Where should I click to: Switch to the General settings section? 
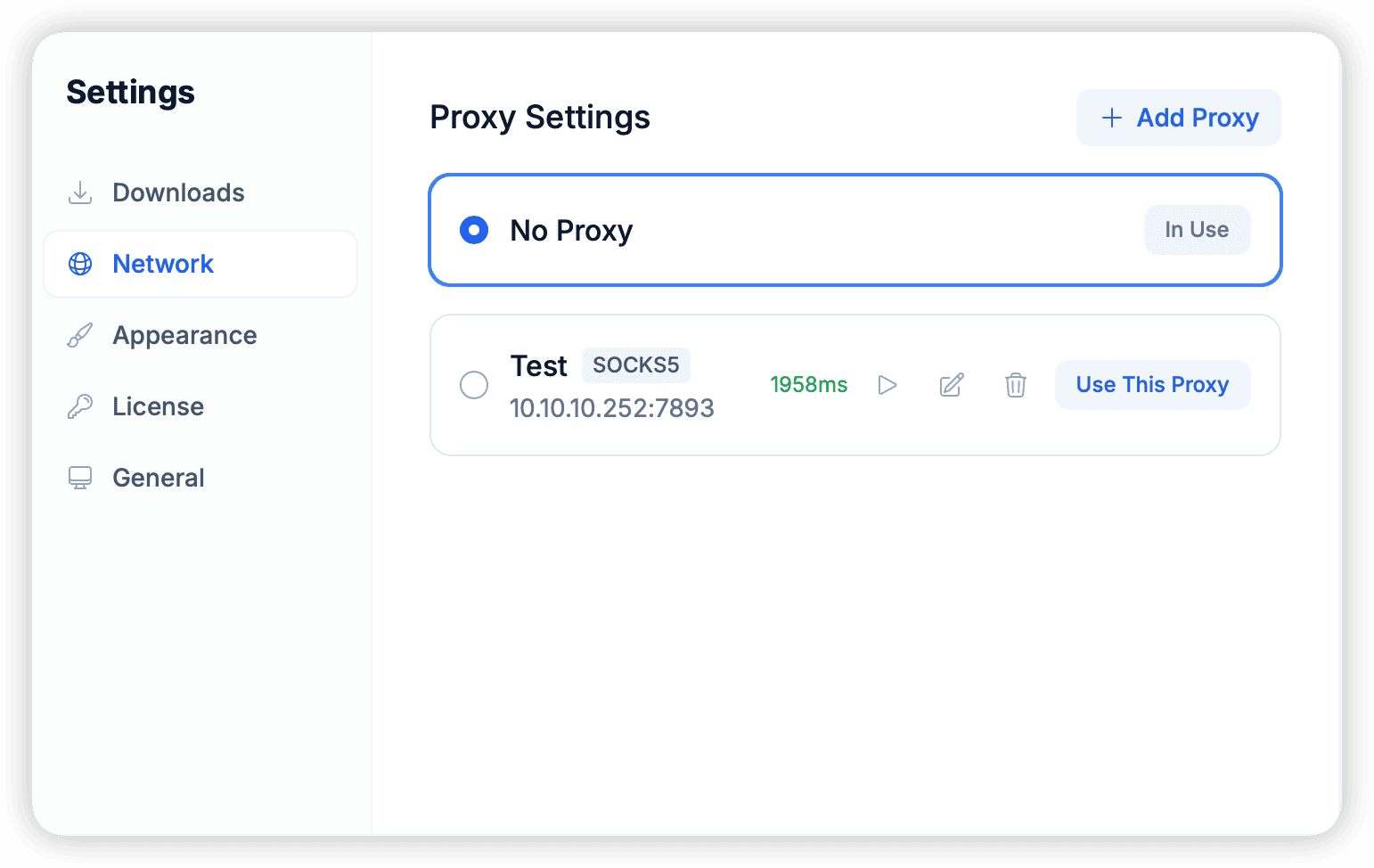[x=158, y=478]
